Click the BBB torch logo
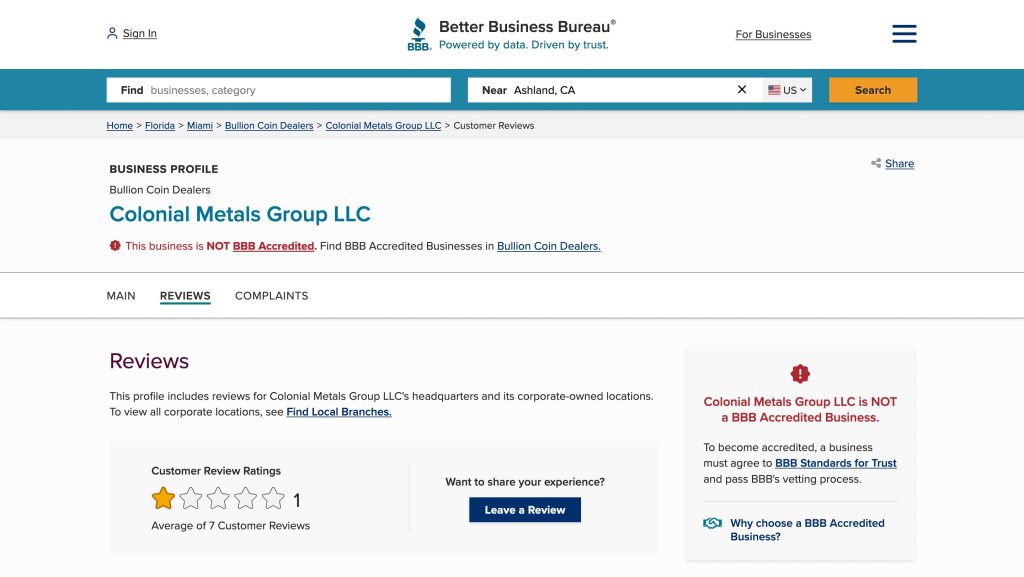The width and height of the screenshot is (1024, 577). pos(419,34)
